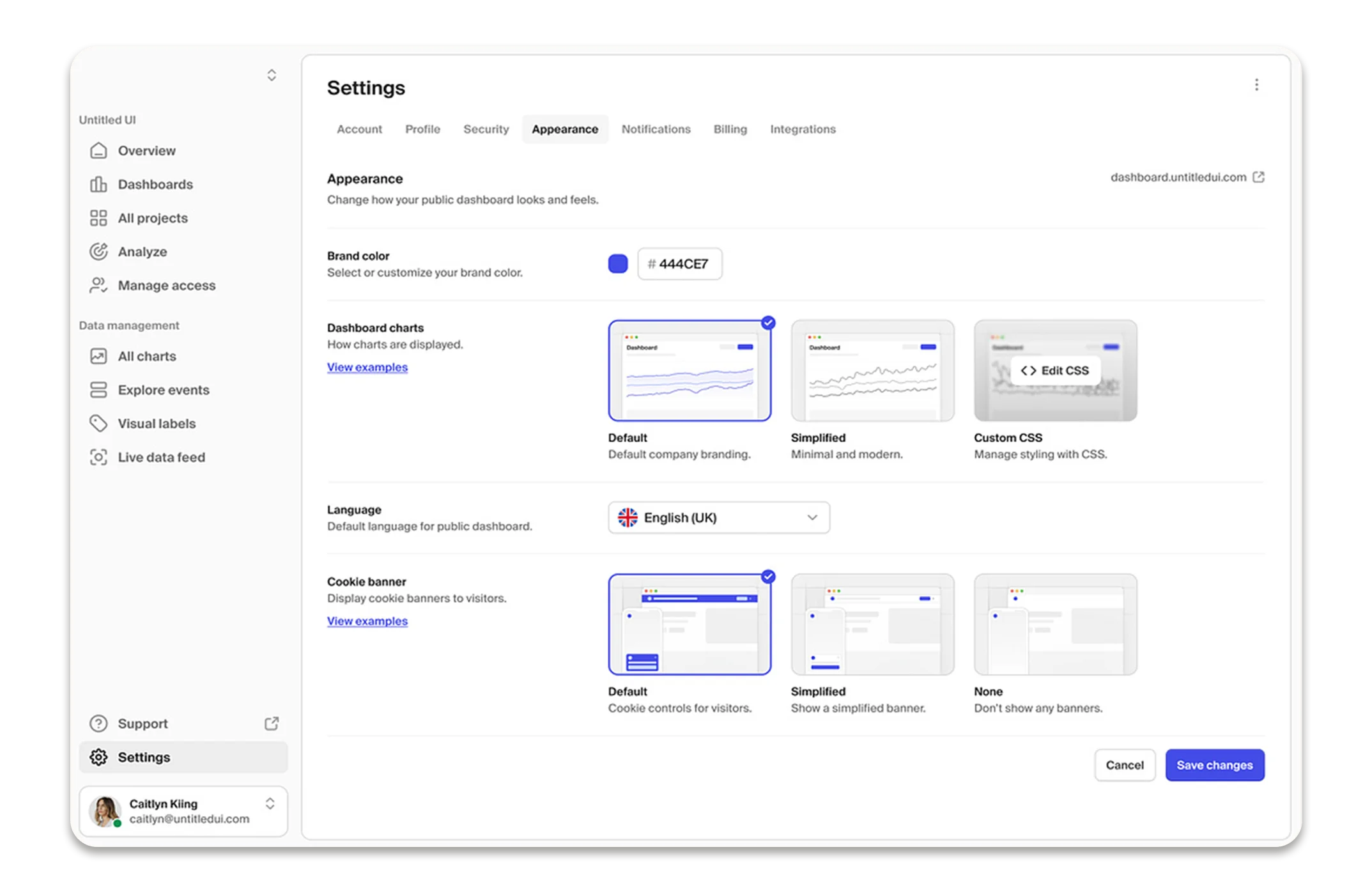Select the Analyze icon in the sidebar
This screenshot has height=893, width=1372.
98,251
